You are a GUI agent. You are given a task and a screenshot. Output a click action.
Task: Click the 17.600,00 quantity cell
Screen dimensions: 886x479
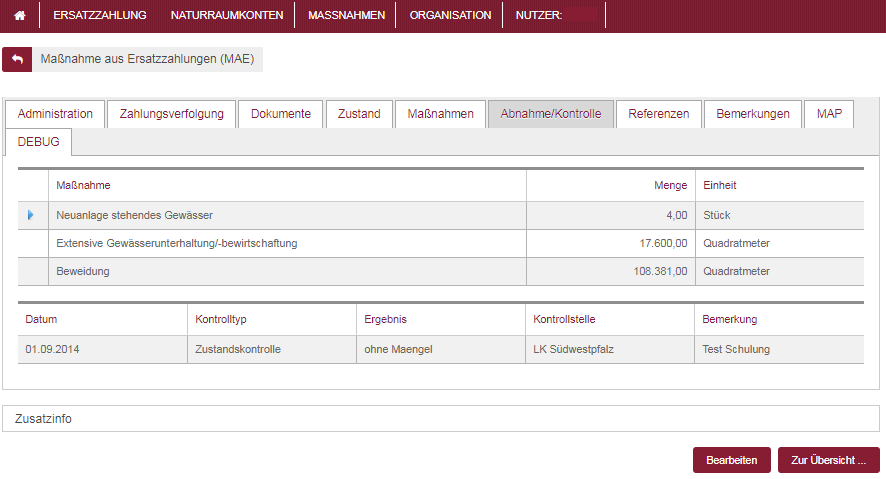(611, 243)
